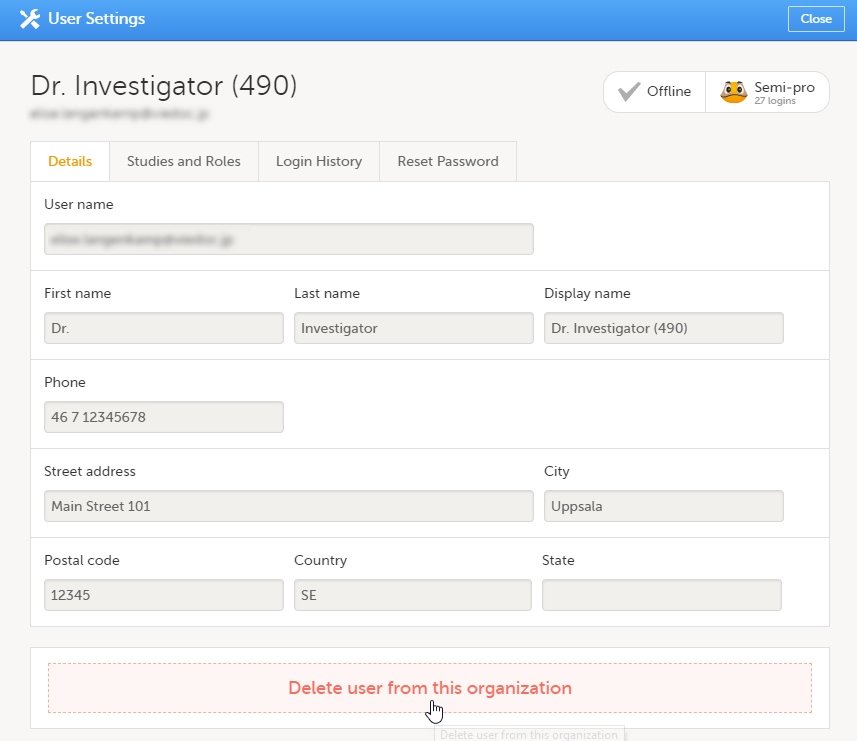
Task: Select the First name field containing Dr.
Action: (163, 328)
